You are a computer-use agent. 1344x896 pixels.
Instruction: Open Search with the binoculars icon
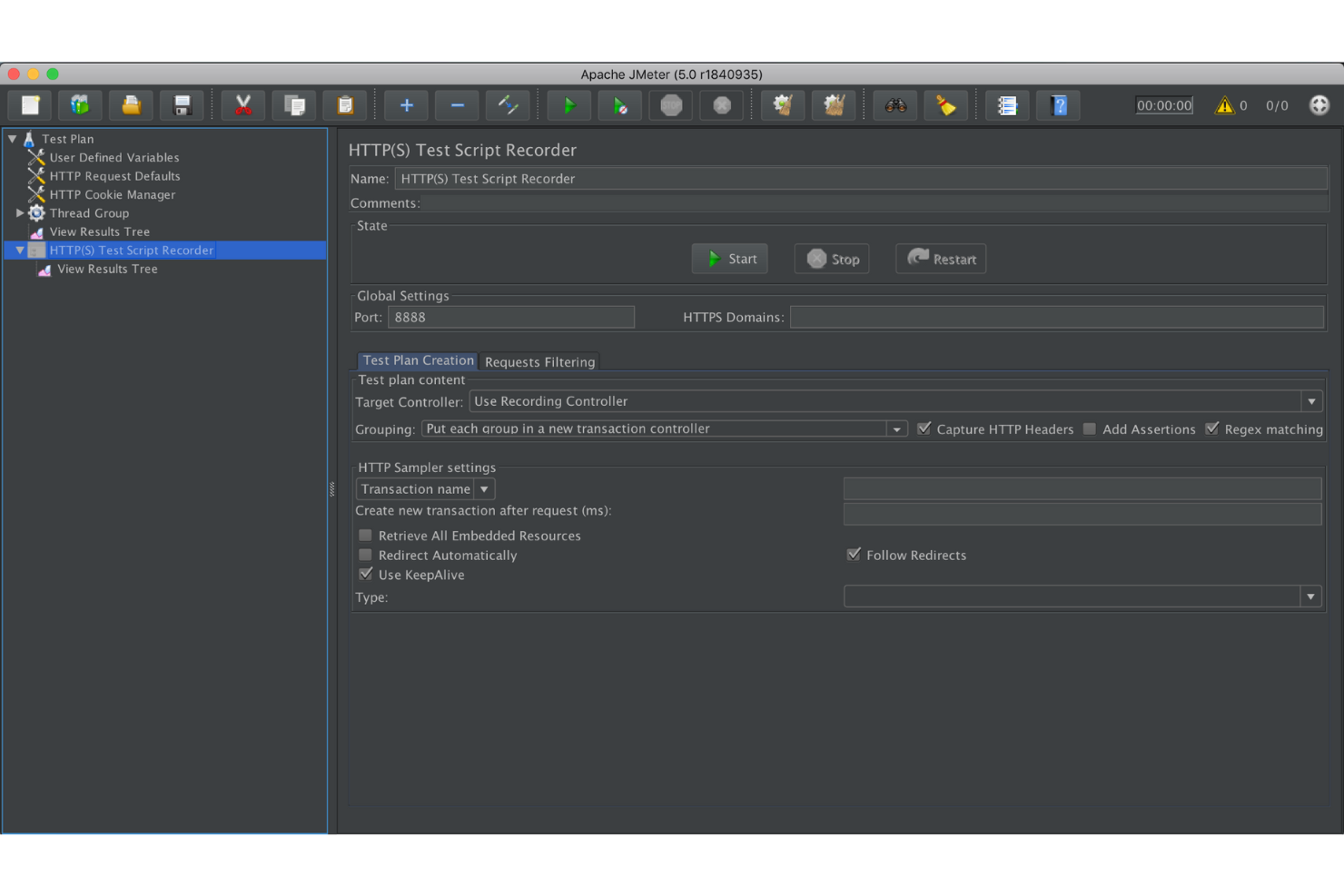[x=895, y=105]
